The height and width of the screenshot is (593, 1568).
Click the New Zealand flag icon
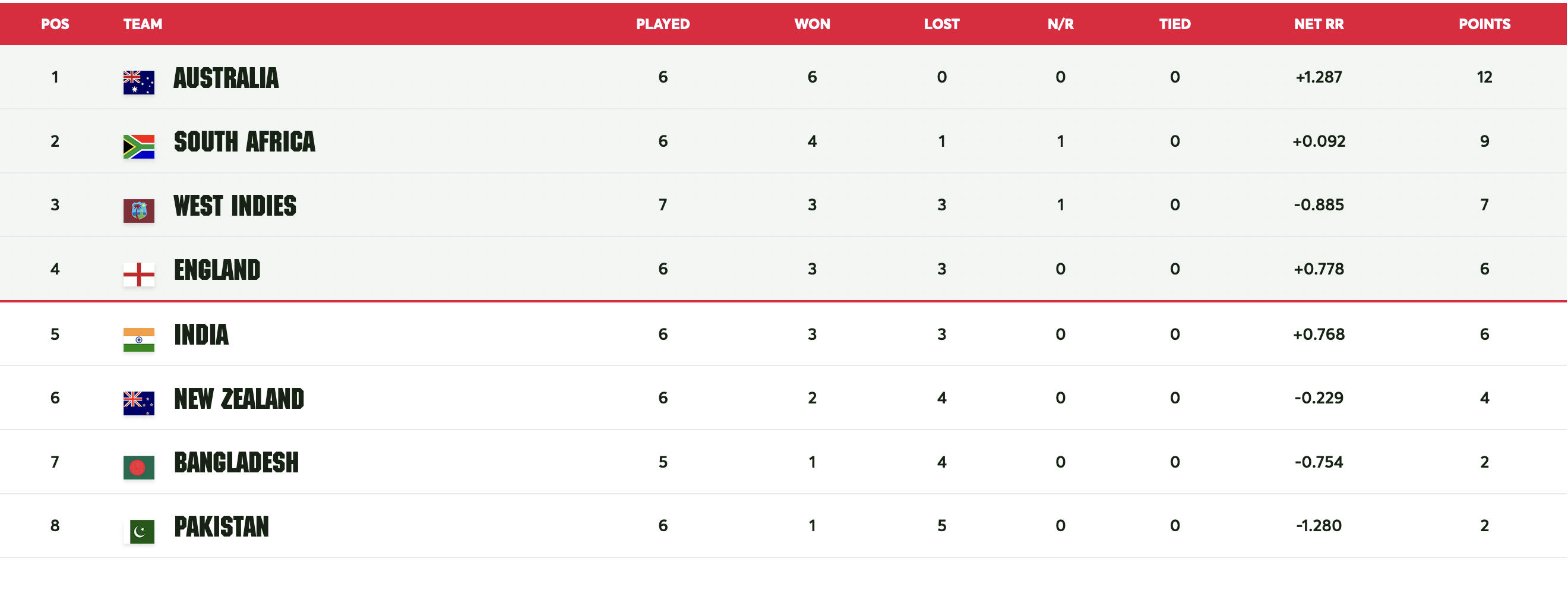tap(139, 403)
